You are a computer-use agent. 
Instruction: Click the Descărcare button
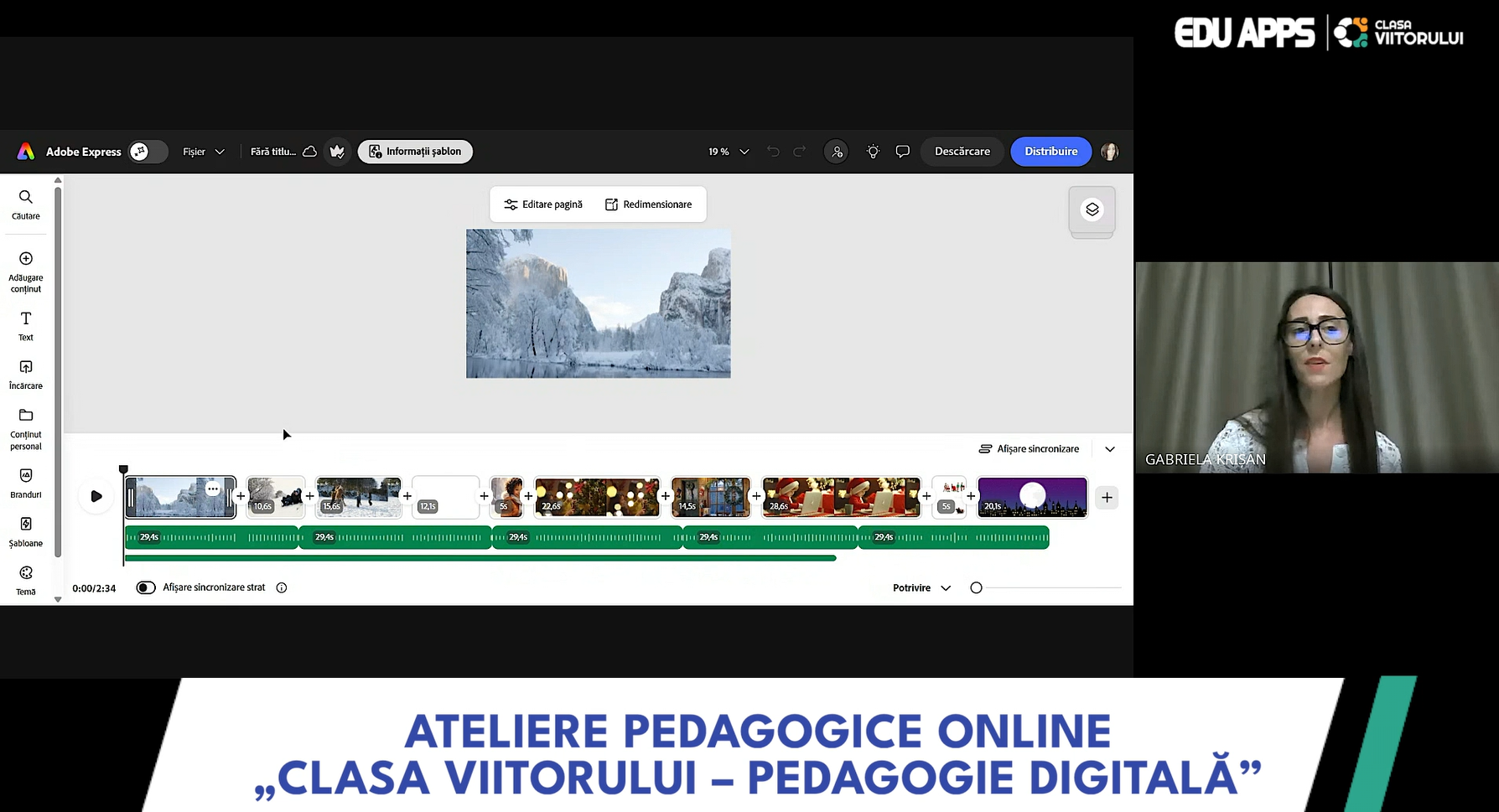pos(962,152)
